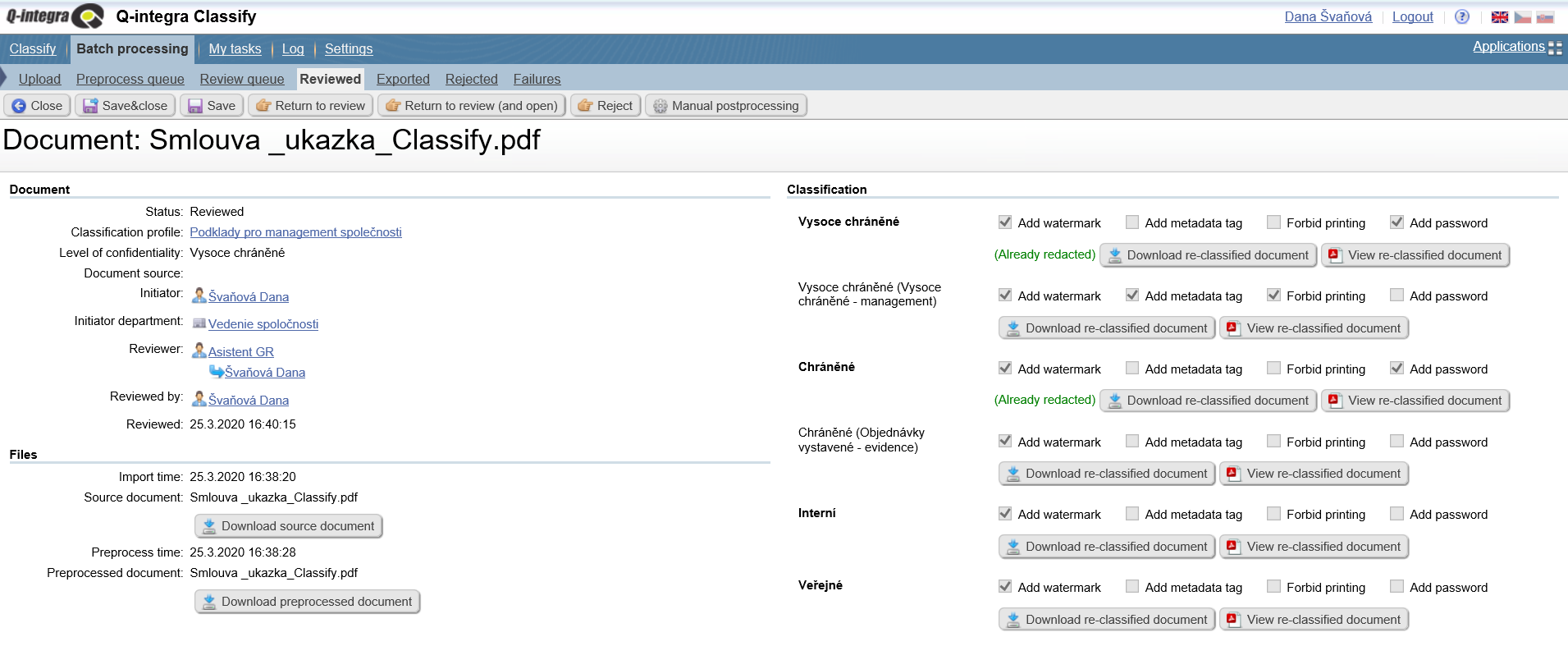Open Dana Švaňová user profile link
The width and height of the screenshot is (1568, 669).
click(1328, 16)
